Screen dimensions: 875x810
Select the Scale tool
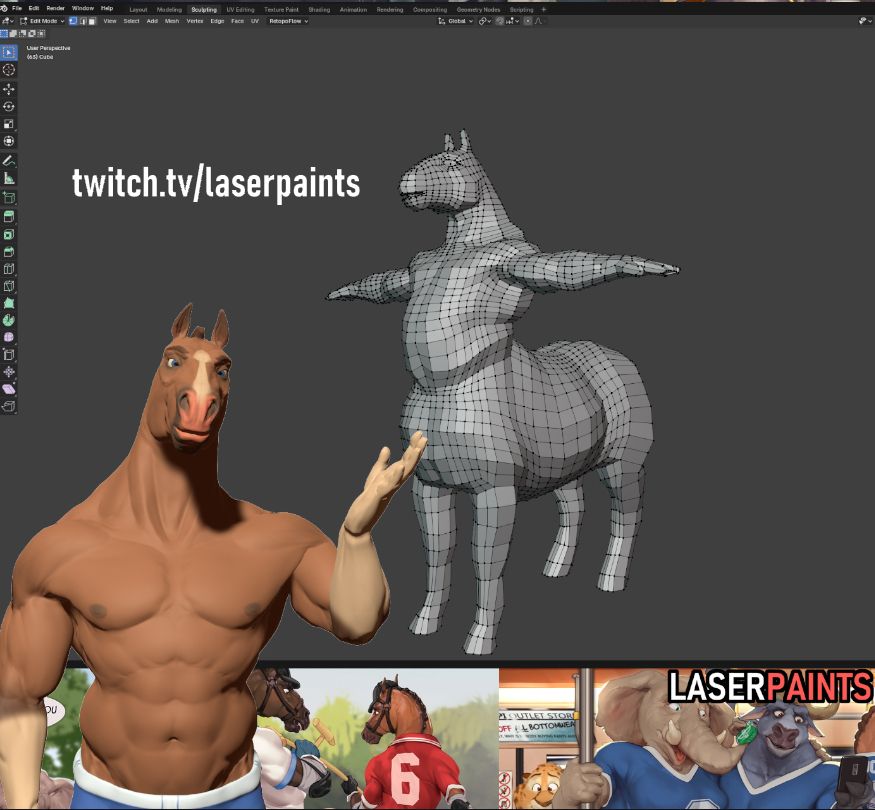[8, 124]
